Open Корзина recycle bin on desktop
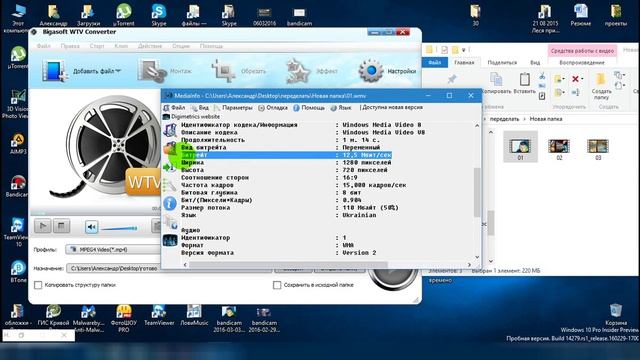Viewport: 640px width, 360px height. [x=616, y=313]
